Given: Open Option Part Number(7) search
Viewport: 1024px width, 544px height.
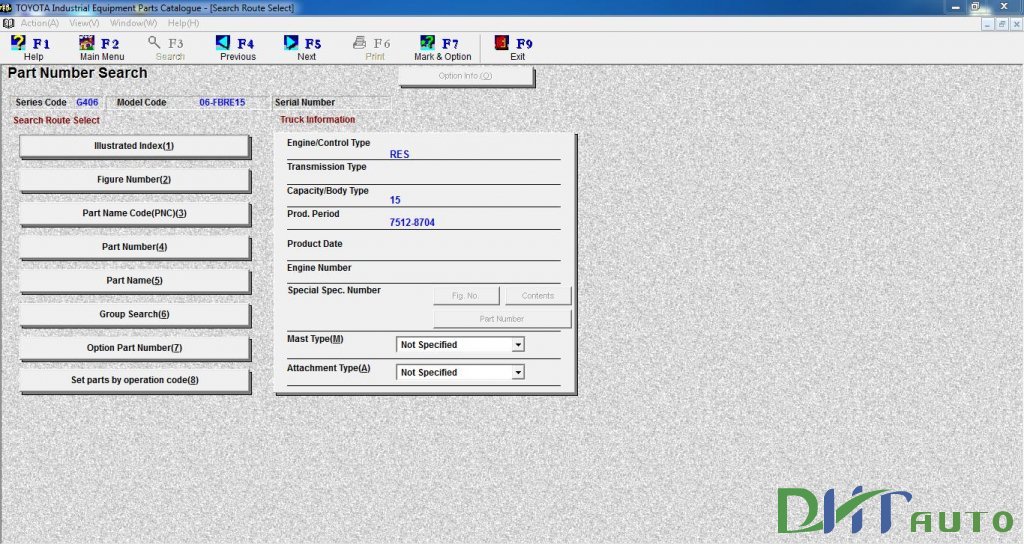Looking at the screenshot, I should tap(134, 348).
